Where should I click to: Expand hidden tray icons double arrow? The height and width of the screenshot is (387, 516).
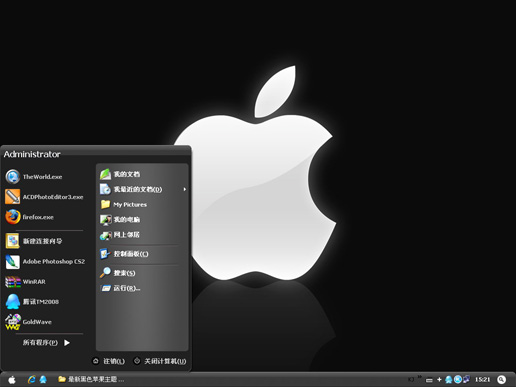click(x=420, y=377)
